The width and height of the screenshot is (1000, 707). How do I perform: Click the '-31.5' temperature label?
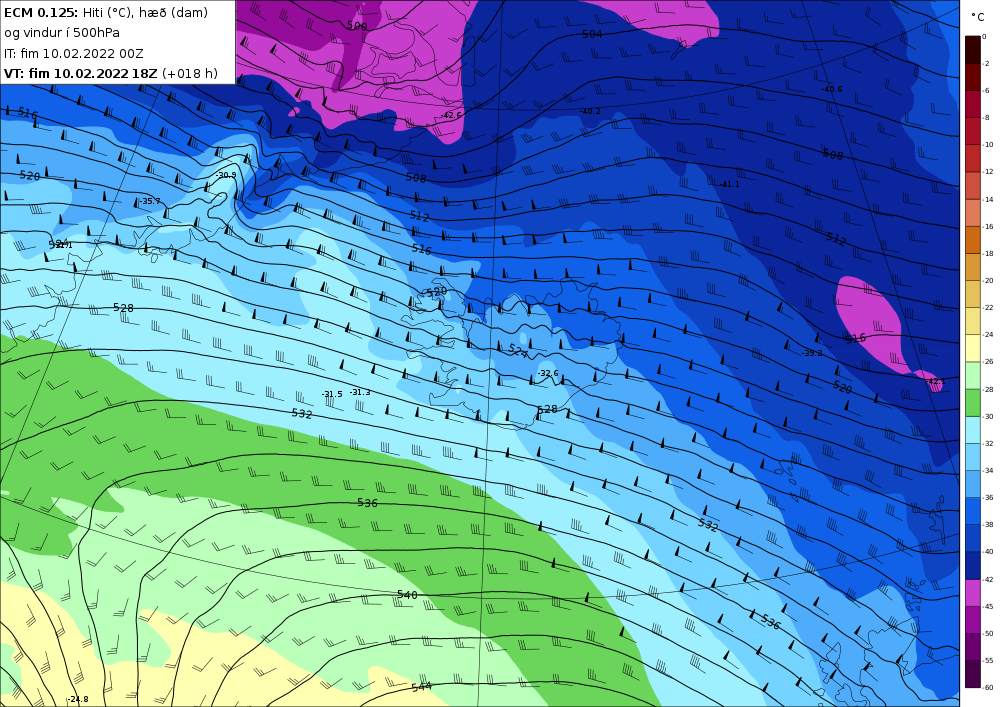(332, 395)
